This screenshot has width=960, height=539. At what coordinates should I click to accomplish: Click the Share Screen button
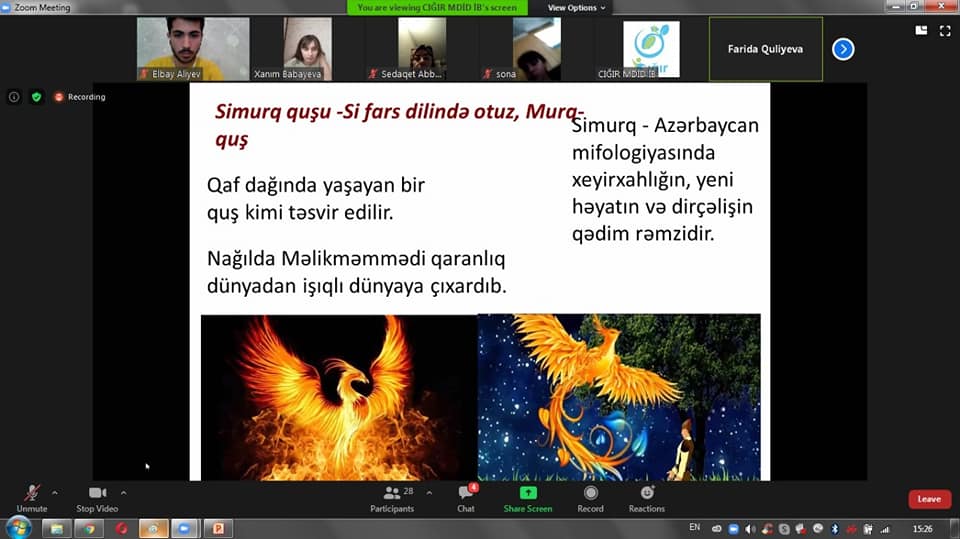coord(528,499)
